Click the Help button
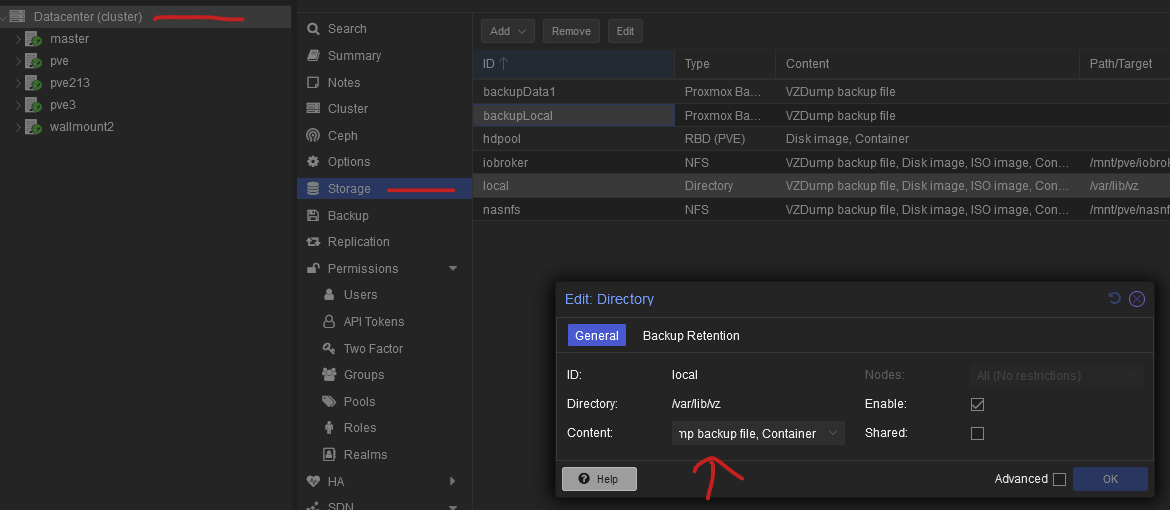The height and width of the screenshot is (510, 1170). click(x=599, y=479)
